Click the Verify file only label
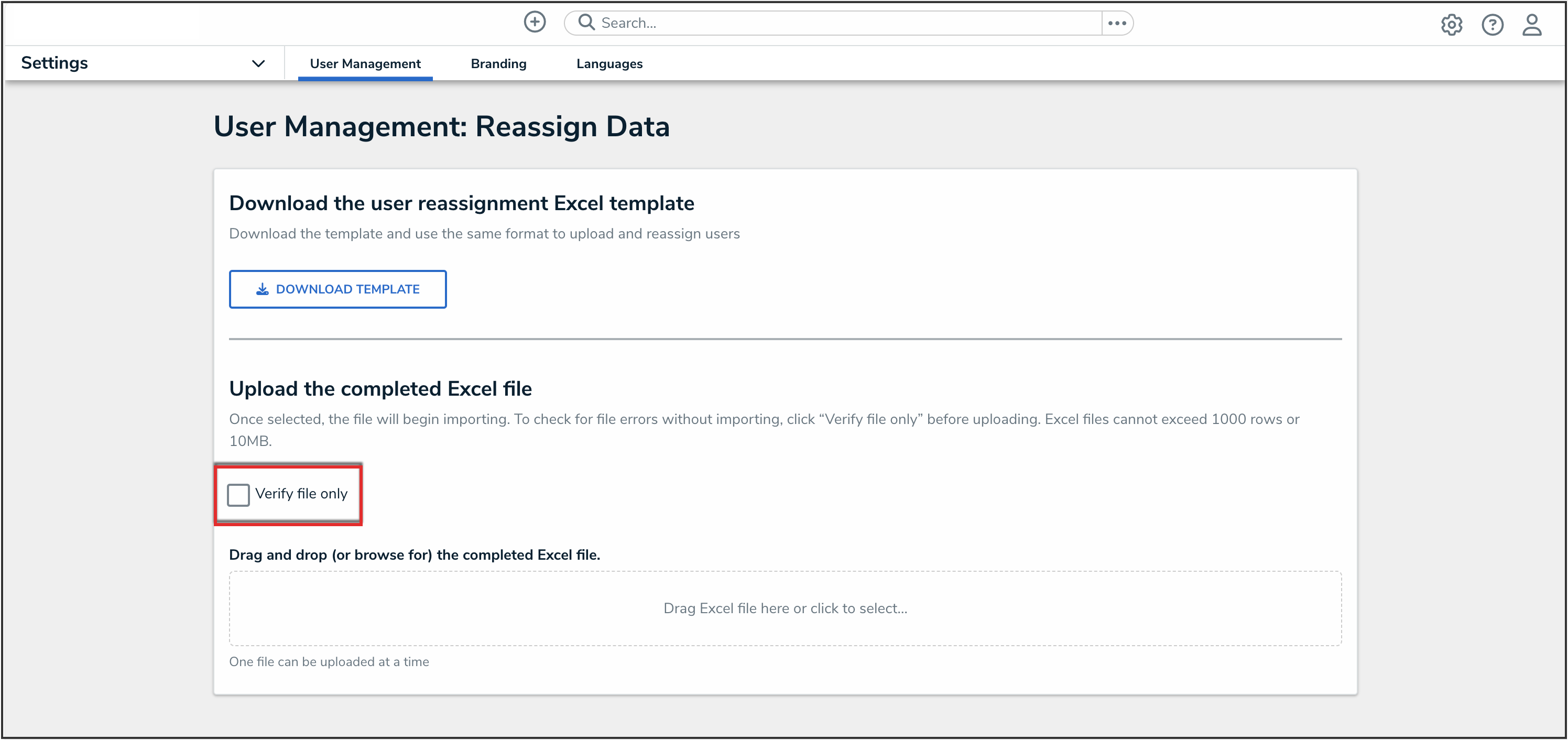 coord(301,494)
